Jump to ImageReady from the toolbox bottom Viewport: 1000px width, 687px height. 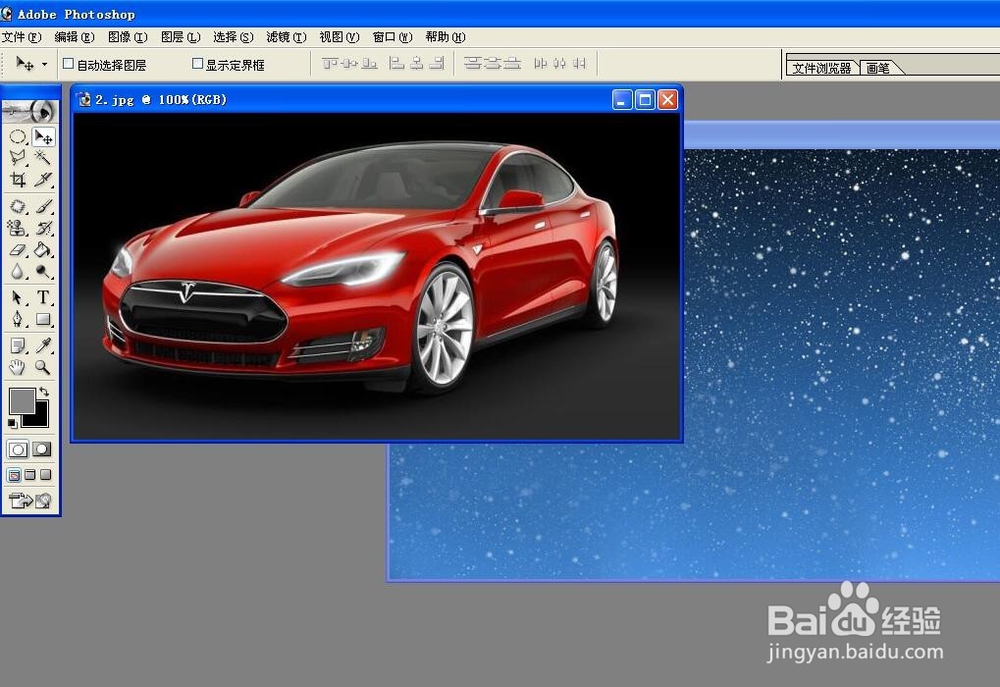pos(30,501)
